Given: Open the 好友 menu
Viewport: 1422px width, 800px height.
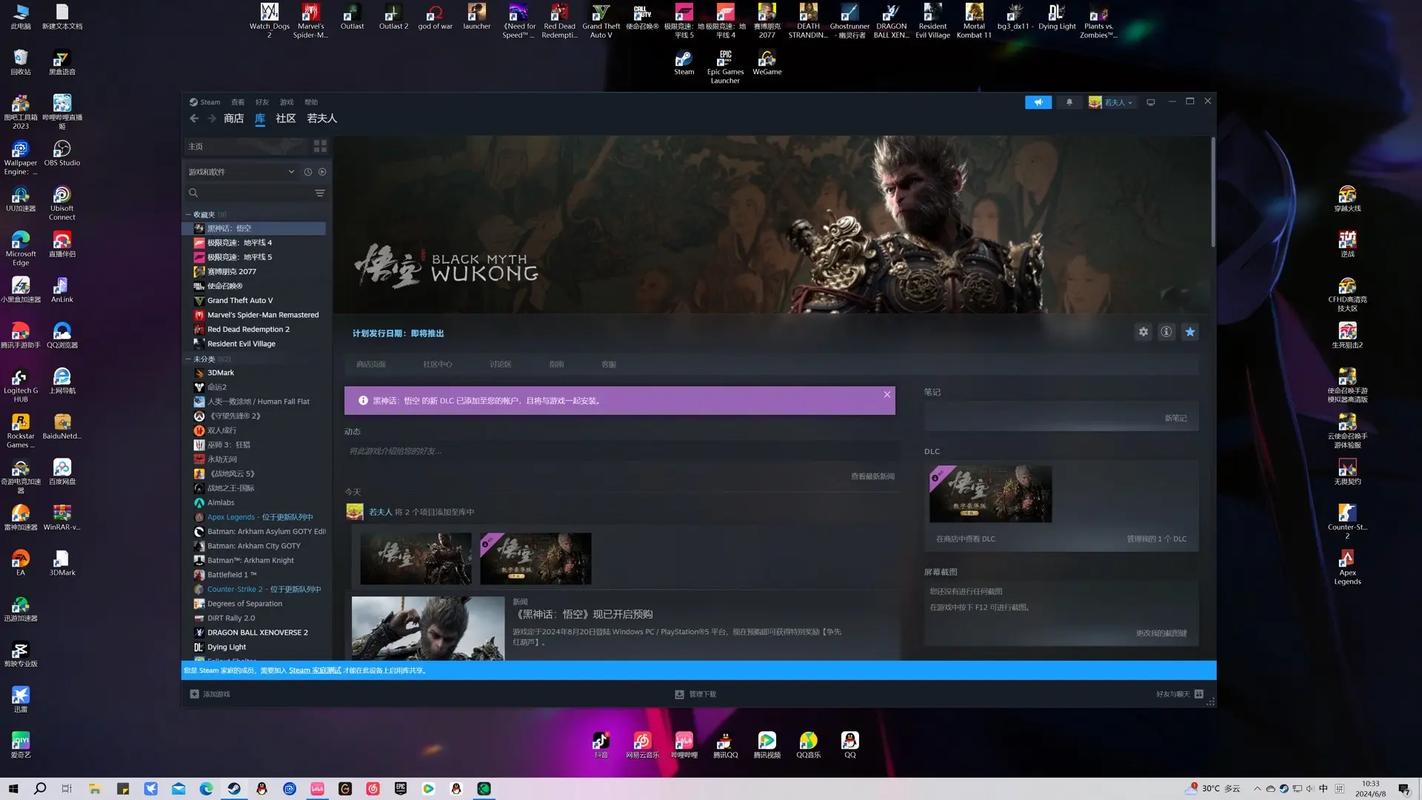Looking at the screenshot, I should 262,102.
